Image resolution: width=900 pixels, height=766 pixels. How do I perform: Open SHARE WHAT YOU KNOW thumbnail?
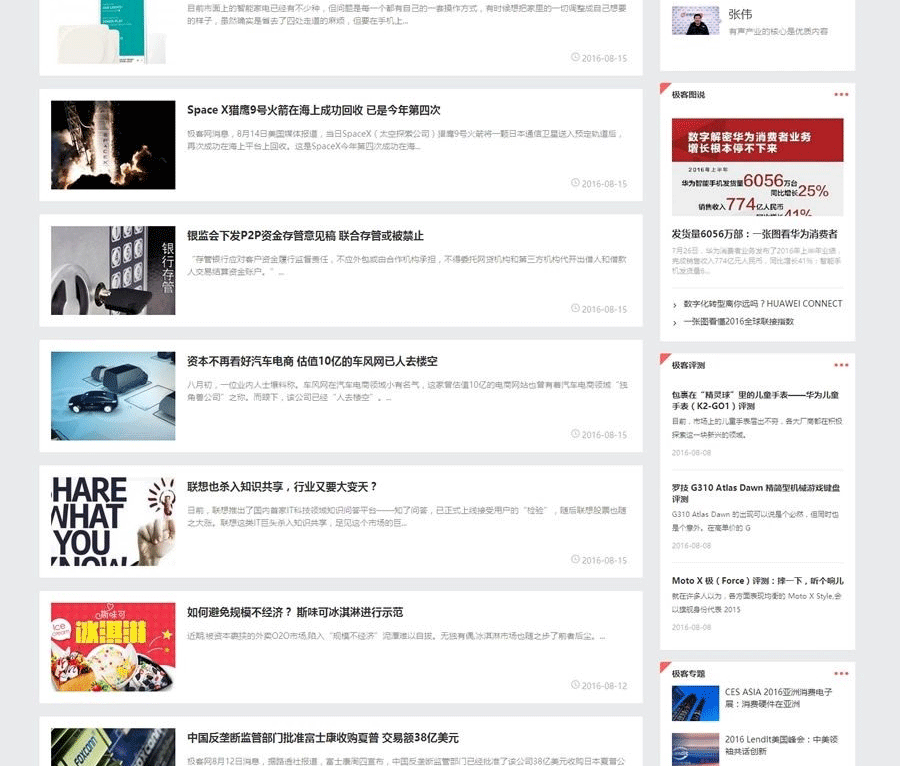(x=113, y=522)
